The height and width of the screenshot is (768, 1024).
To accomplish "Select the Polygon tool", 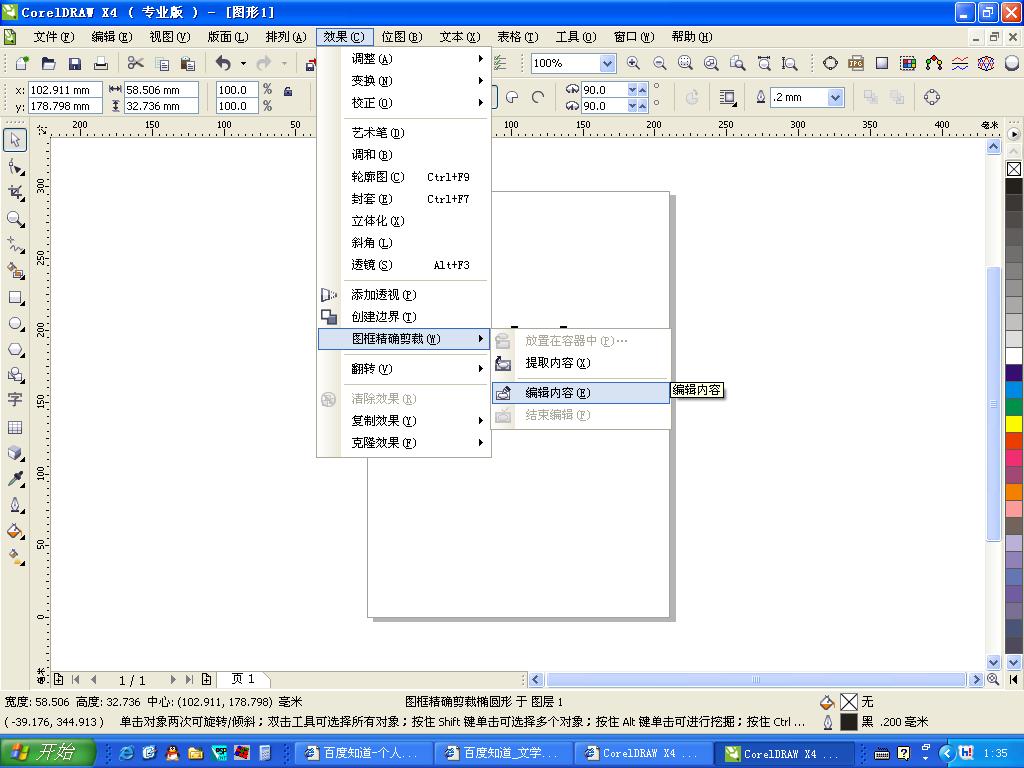I will tap(14, 348).
